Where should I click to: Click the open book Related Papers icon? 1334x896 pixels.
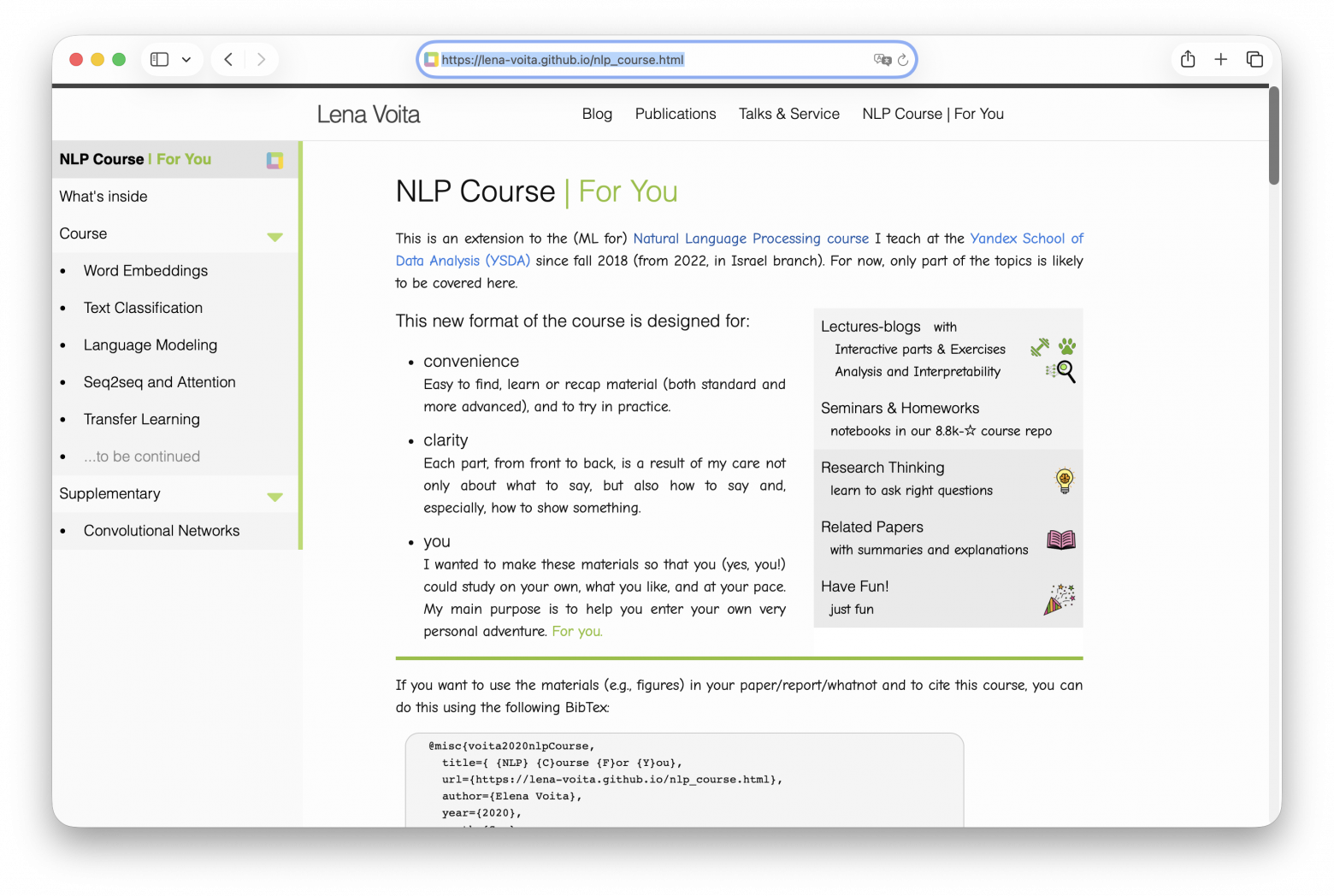tap(1061, 539)
